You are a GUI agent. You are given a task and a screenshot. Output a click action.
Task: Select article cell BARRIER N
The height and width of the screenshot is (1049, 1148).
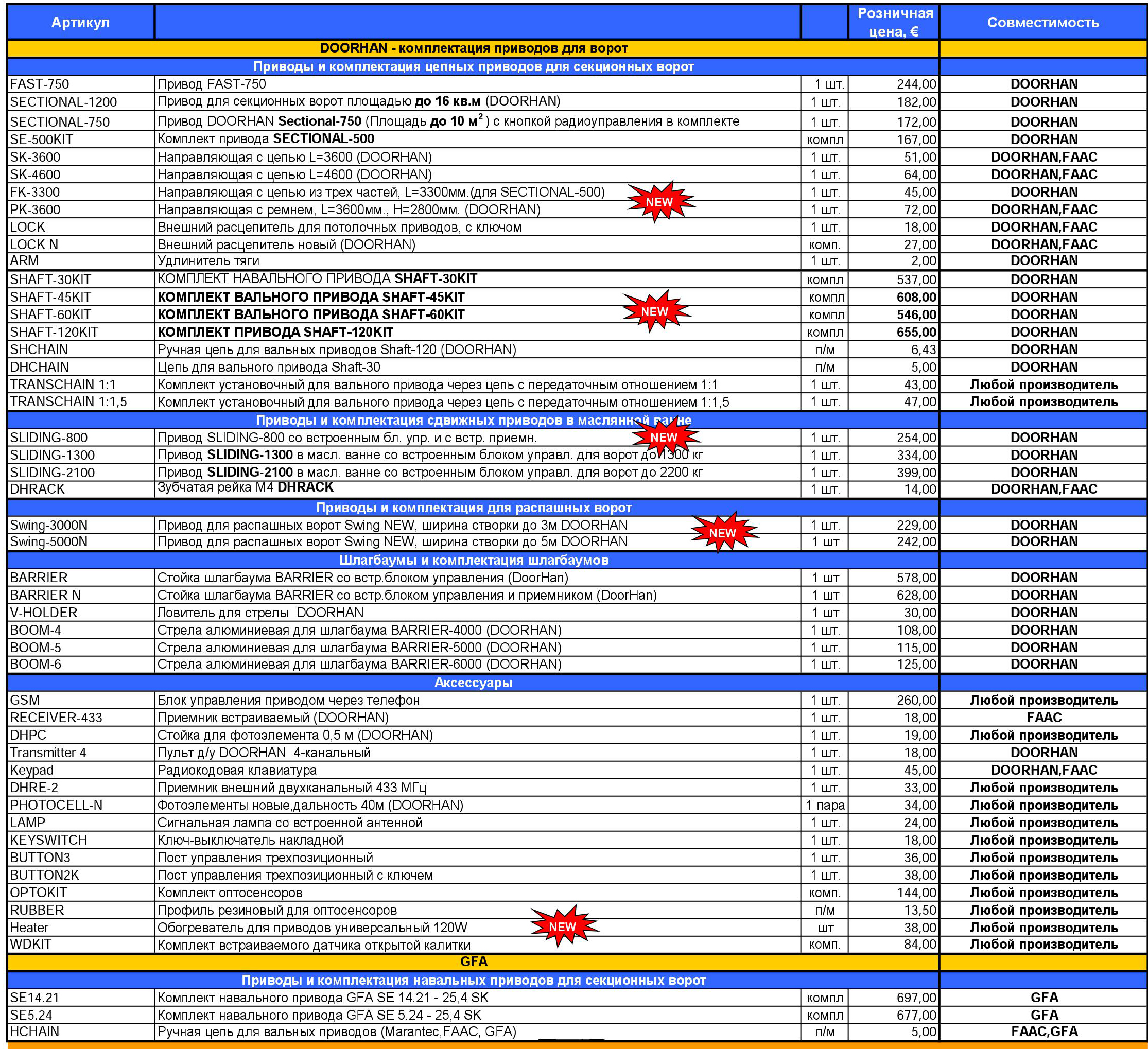click(x=80, y=595)
